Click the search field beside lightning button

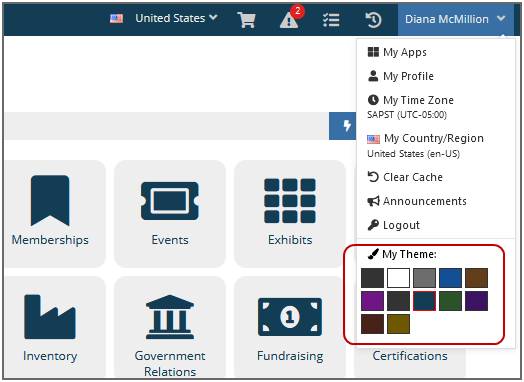(167, 126)
